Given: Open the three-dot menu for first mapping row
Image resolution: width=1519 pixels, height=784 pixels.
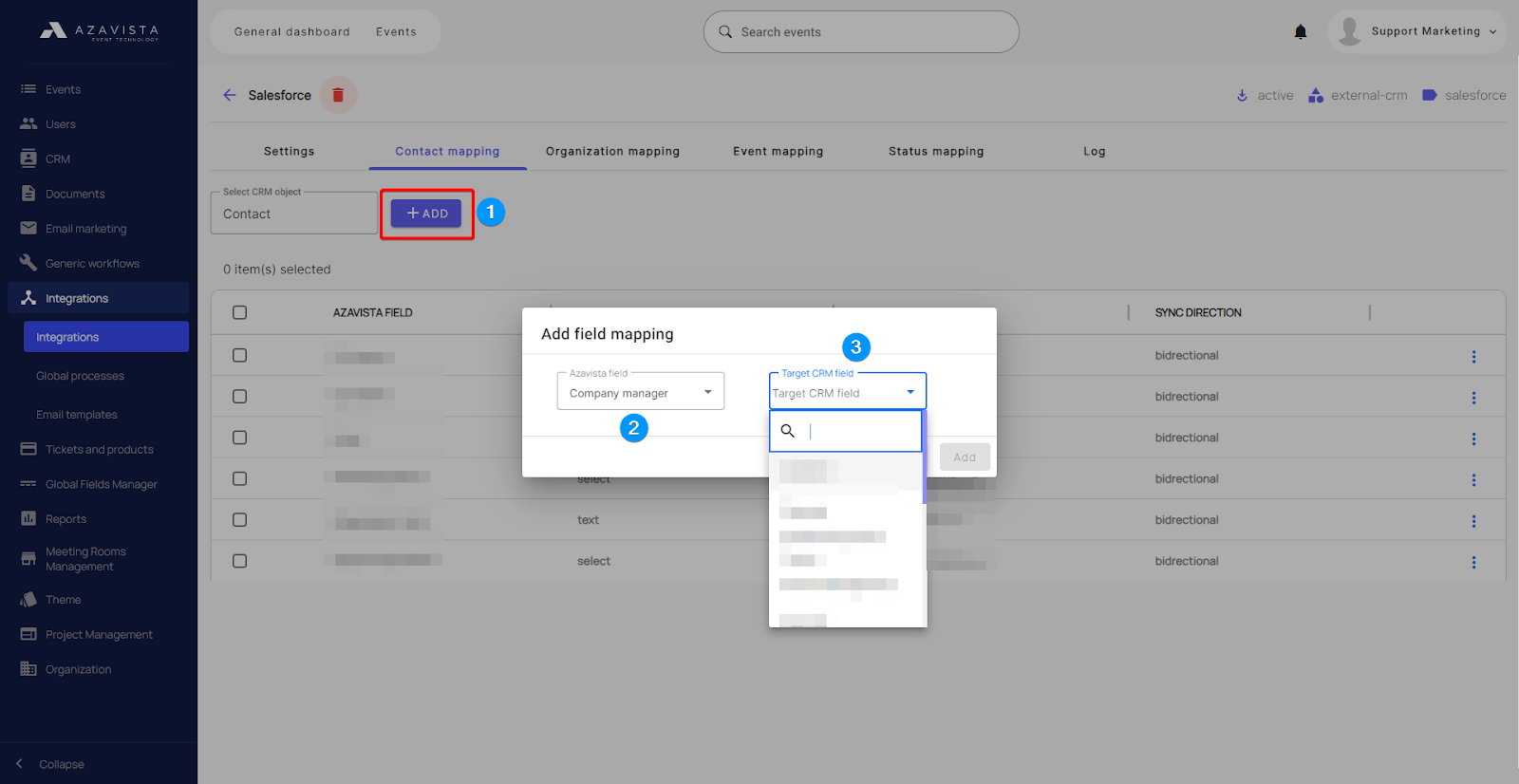Looking at the screenshot, I should [1473, 357].
